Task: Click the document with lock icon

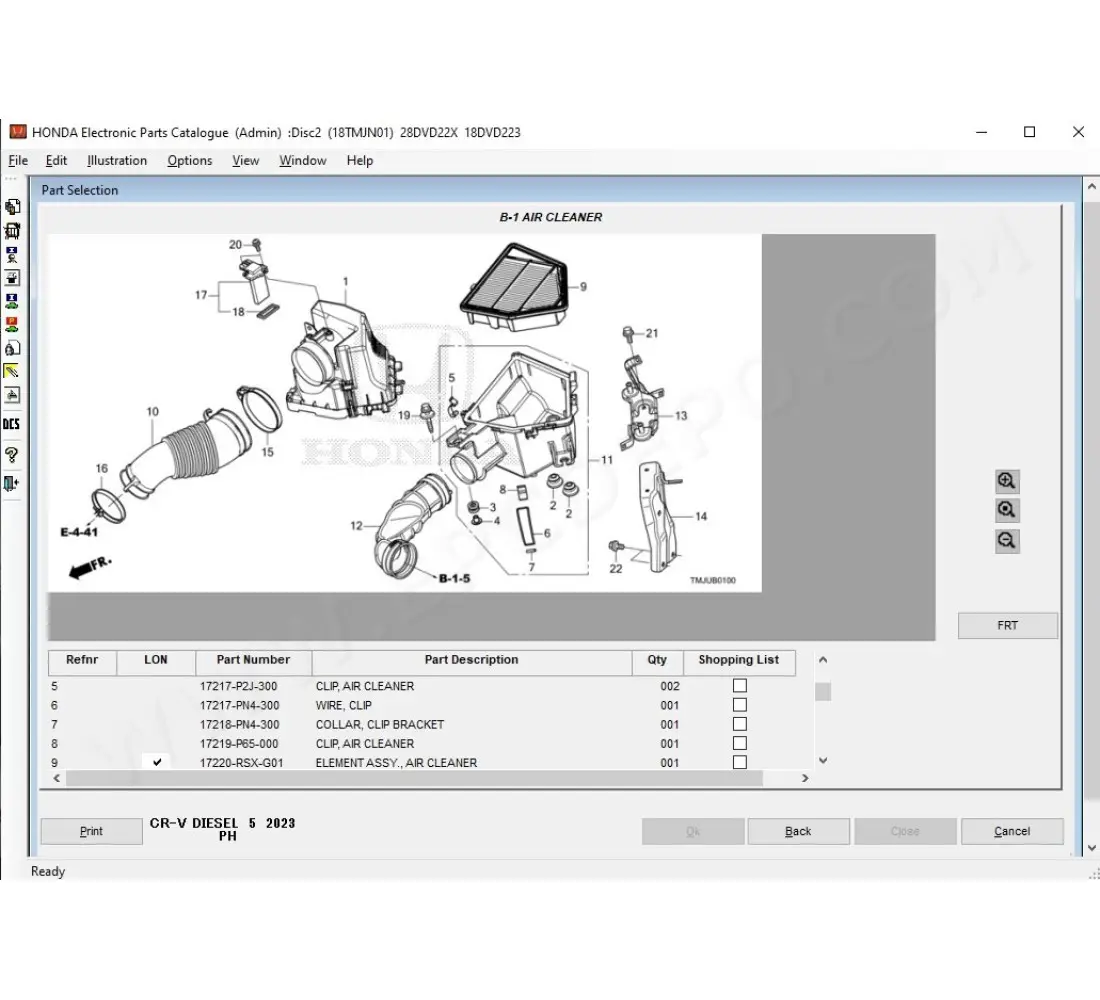Action: tap(12, 348)
